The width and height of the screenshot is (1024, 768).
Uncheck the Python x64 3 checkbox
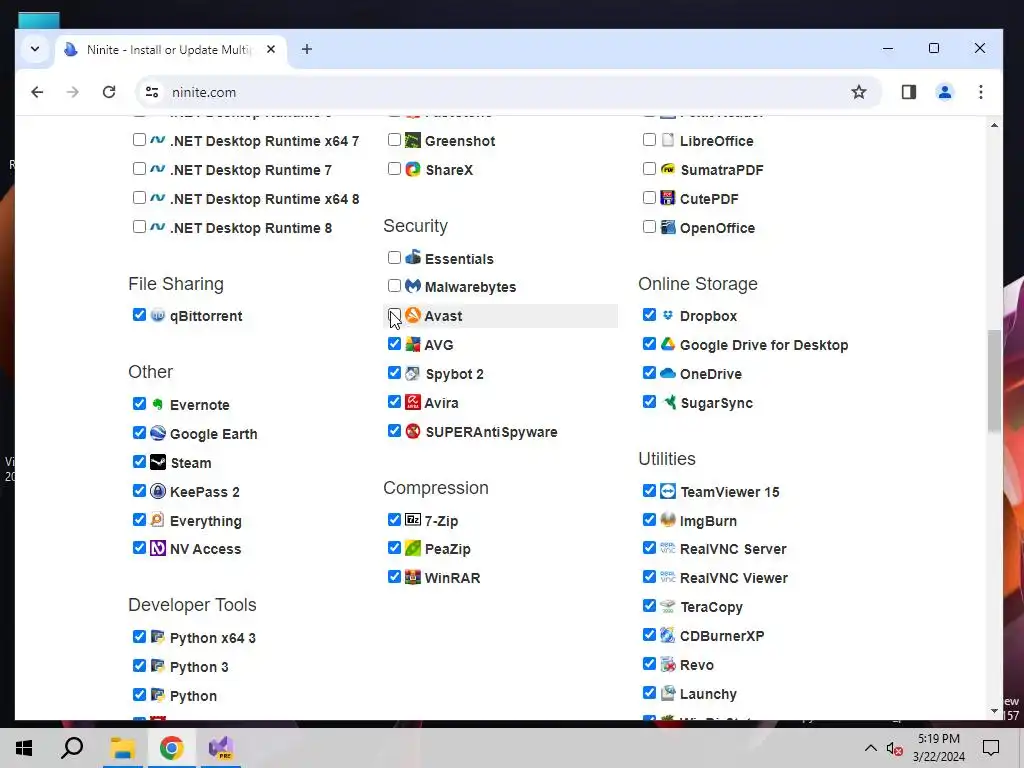139,636
